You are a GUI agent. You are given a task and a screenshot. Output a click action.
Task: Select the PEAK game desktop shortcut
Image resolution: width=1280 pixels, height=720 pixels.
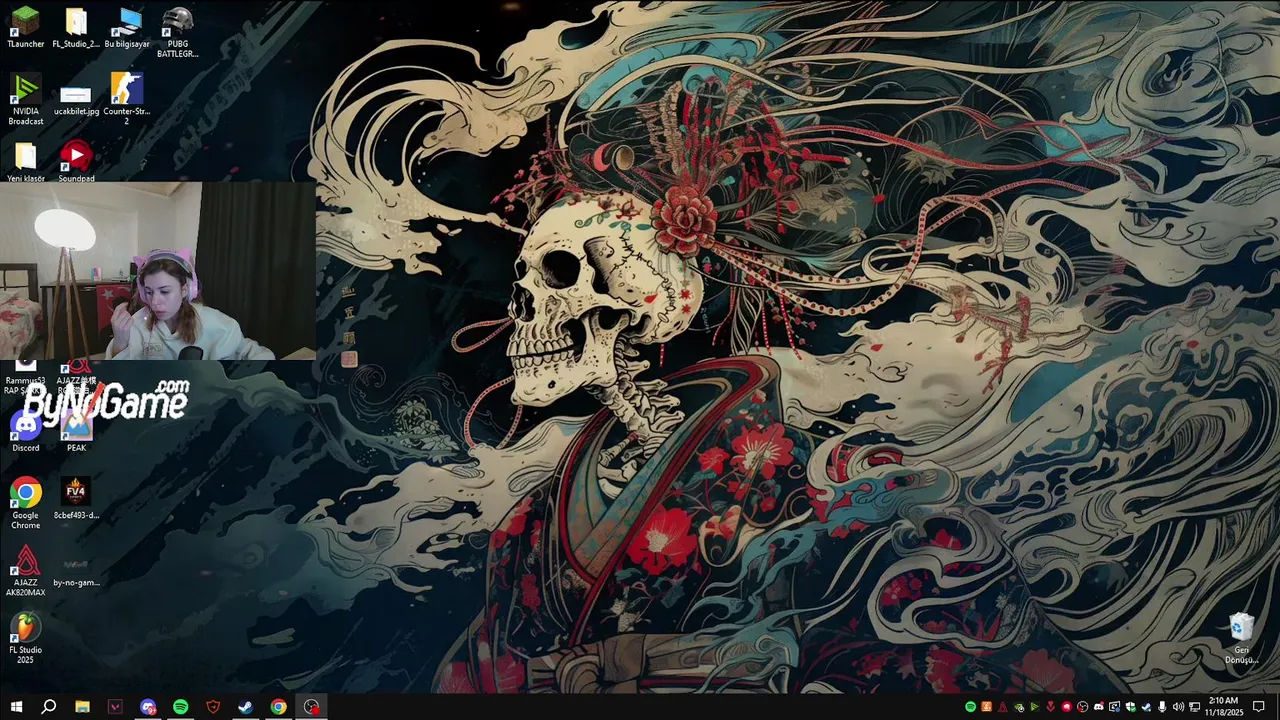point(76,430)
